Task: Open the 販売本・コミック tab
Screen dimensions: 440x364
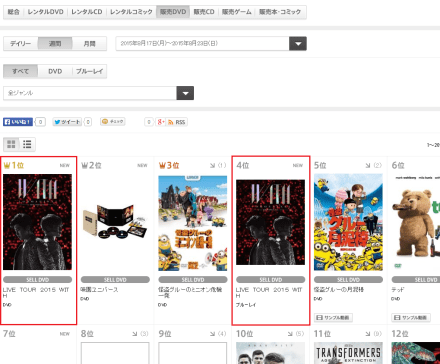Action: pos(280,12)
